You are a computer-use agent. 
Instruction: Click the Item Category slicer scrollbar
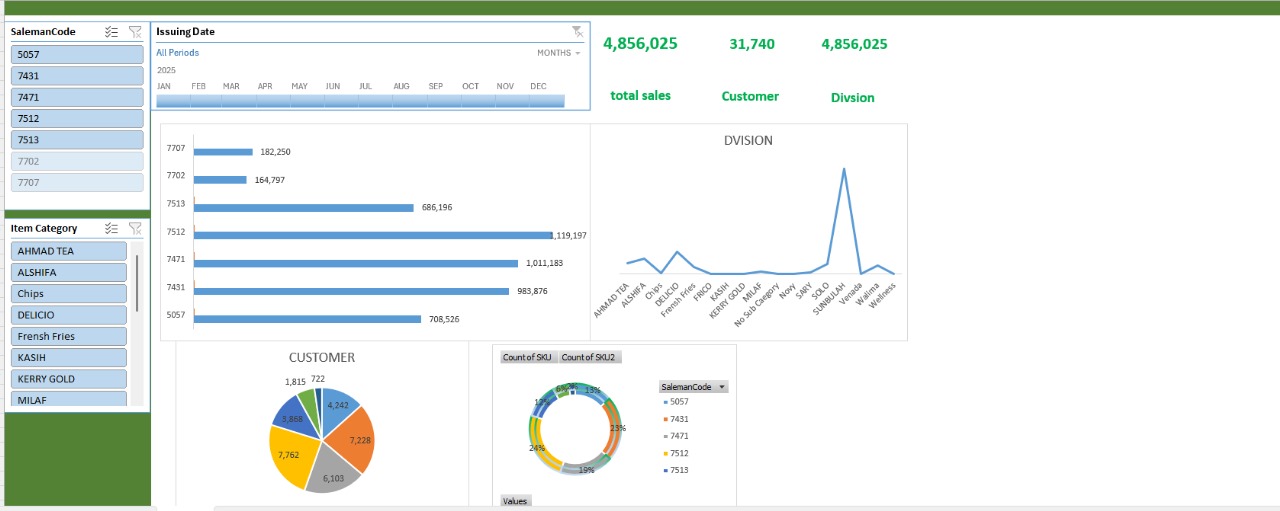tap(137, 283)
